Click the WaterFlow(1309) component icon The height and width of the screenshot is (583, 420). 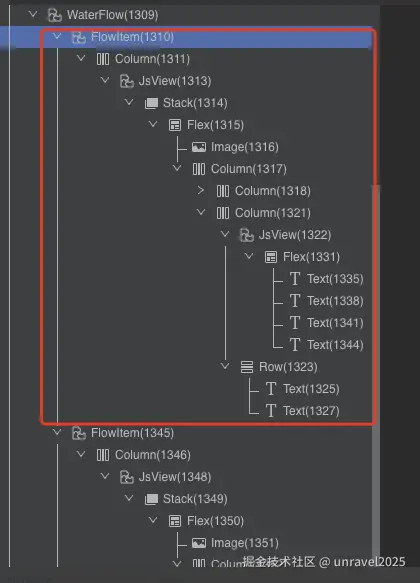[55, 15]
